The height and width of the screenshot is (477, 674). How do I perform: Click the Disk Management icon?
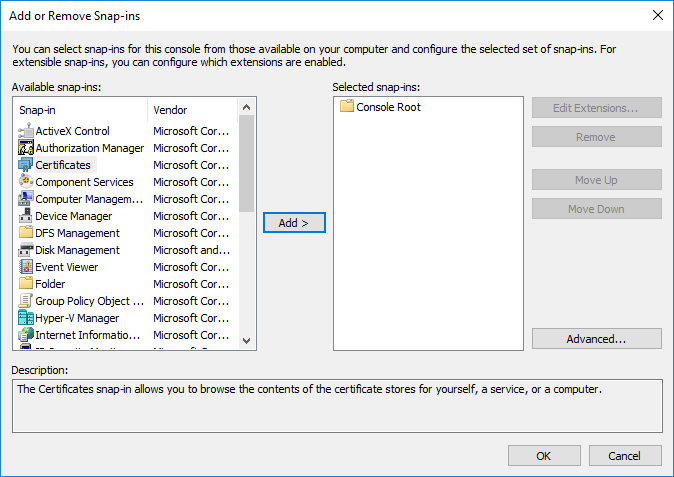click(x=26, y=250)
